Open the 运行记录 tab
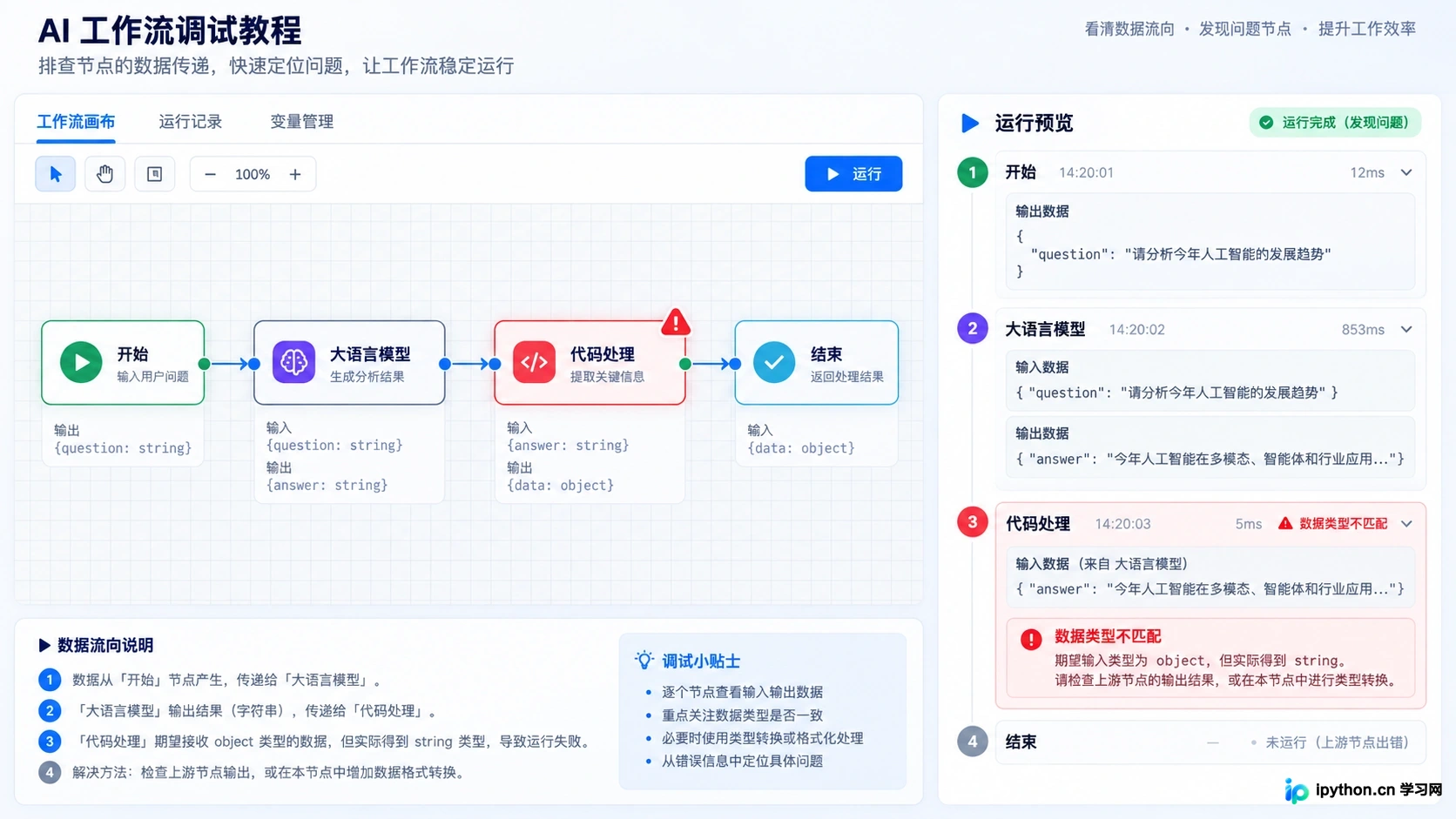Image resolution: width=1456 pixels, height=819 pixels. tap(190, 122)
